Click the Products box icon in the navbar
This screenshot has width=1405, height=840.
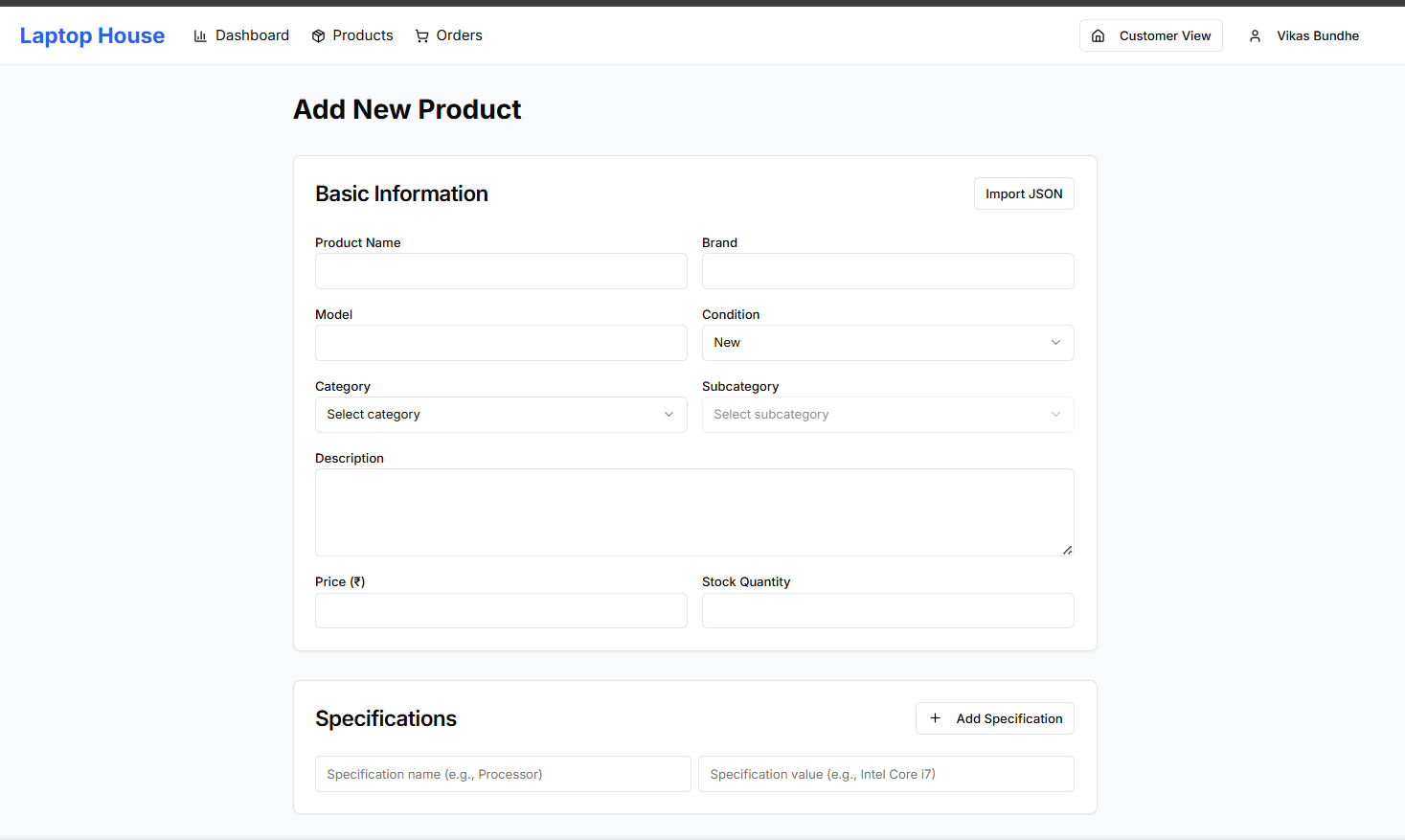(x=318, y=34)
